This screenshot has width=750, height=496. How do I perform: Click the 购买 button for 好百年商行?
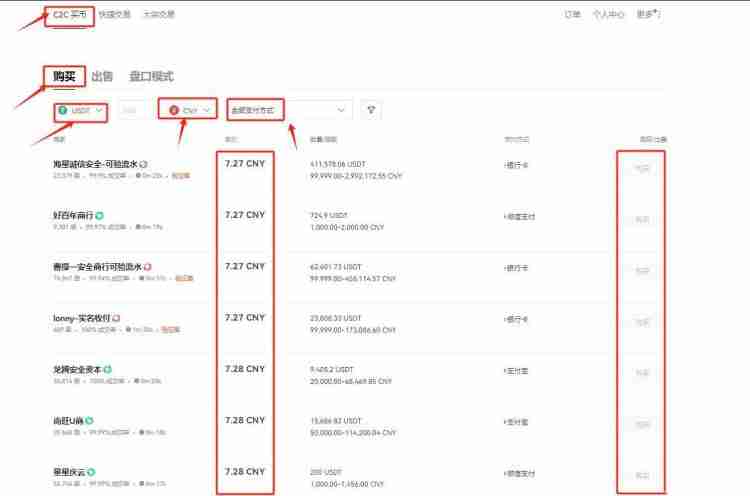642,220
